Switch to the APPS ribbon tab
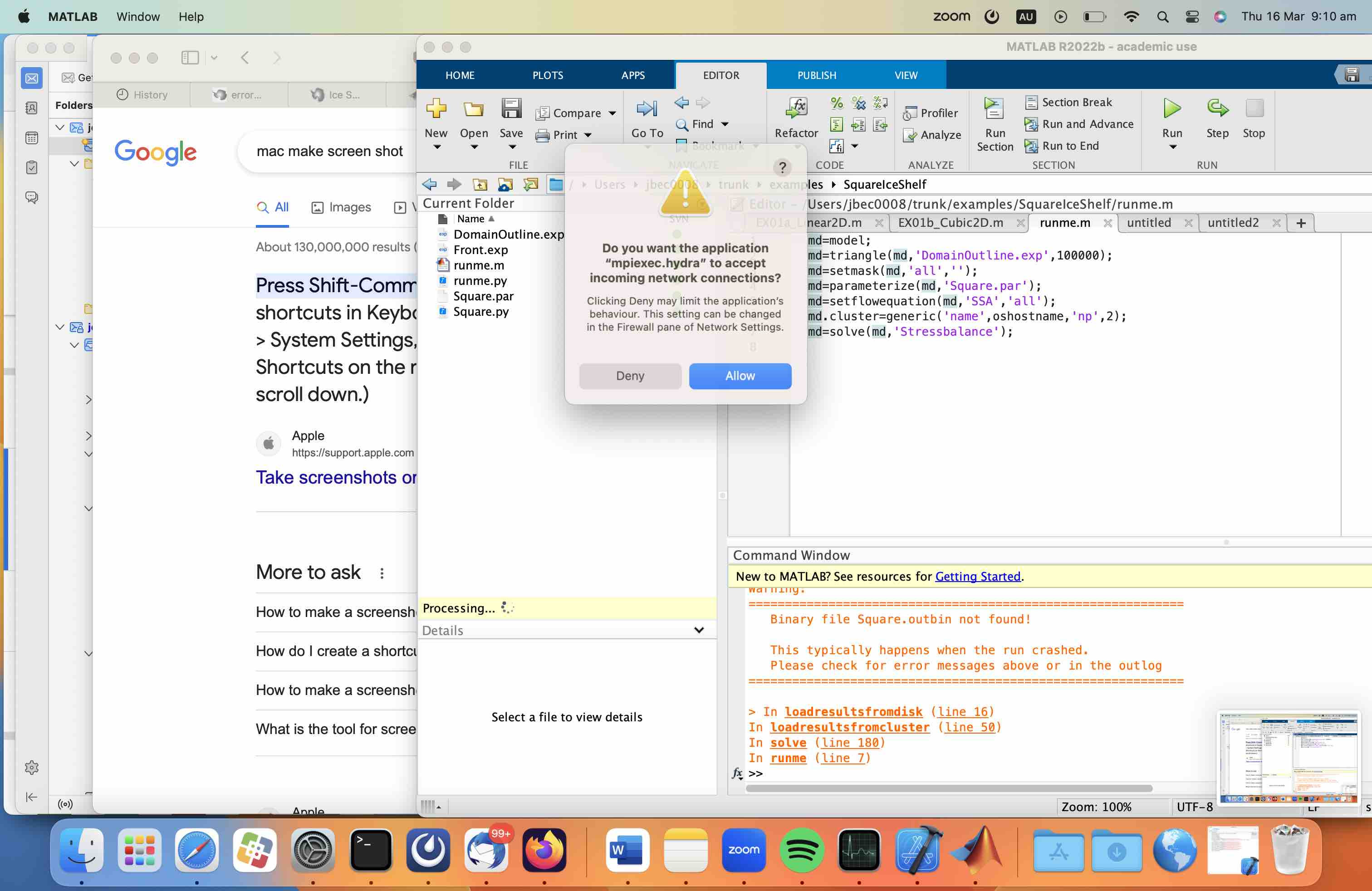 point(632,75)
